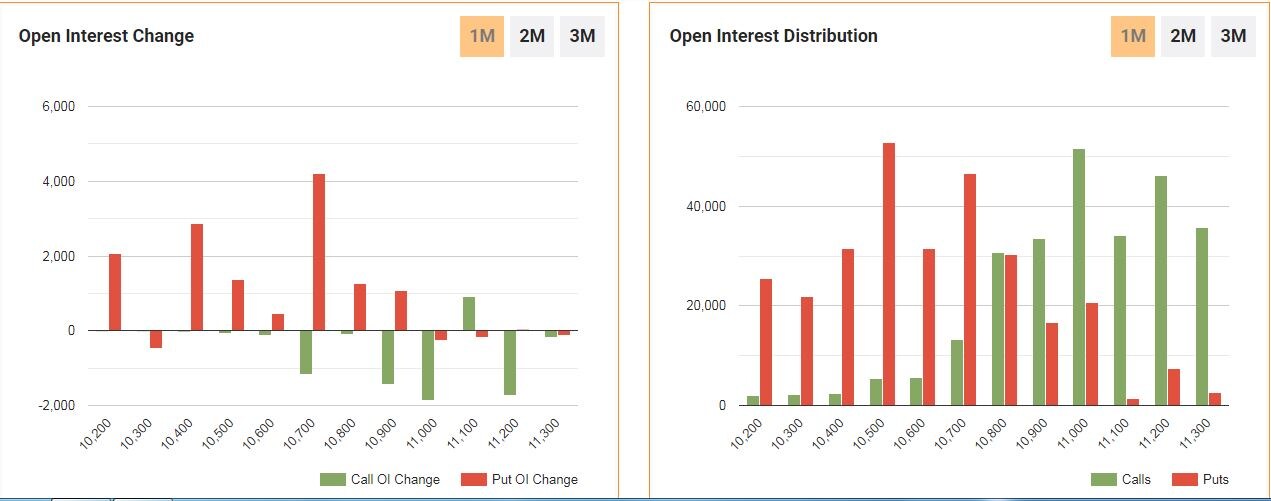Click the green Calls legend swatch
The height and width of the screenshot is (501, 1271).
1103,480
